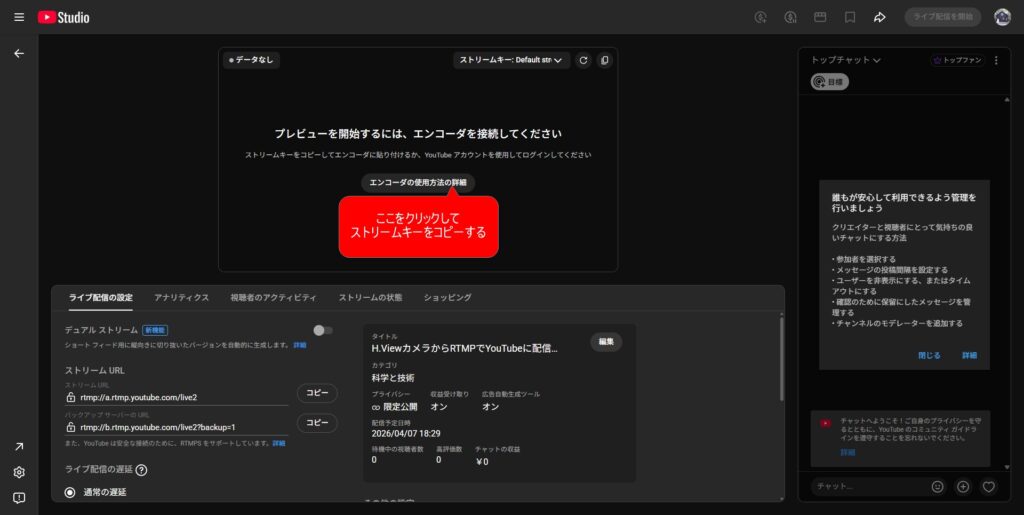Click the 新機能 badge
The width and height of the screenshot is (1024, 515).
[155, 330]
